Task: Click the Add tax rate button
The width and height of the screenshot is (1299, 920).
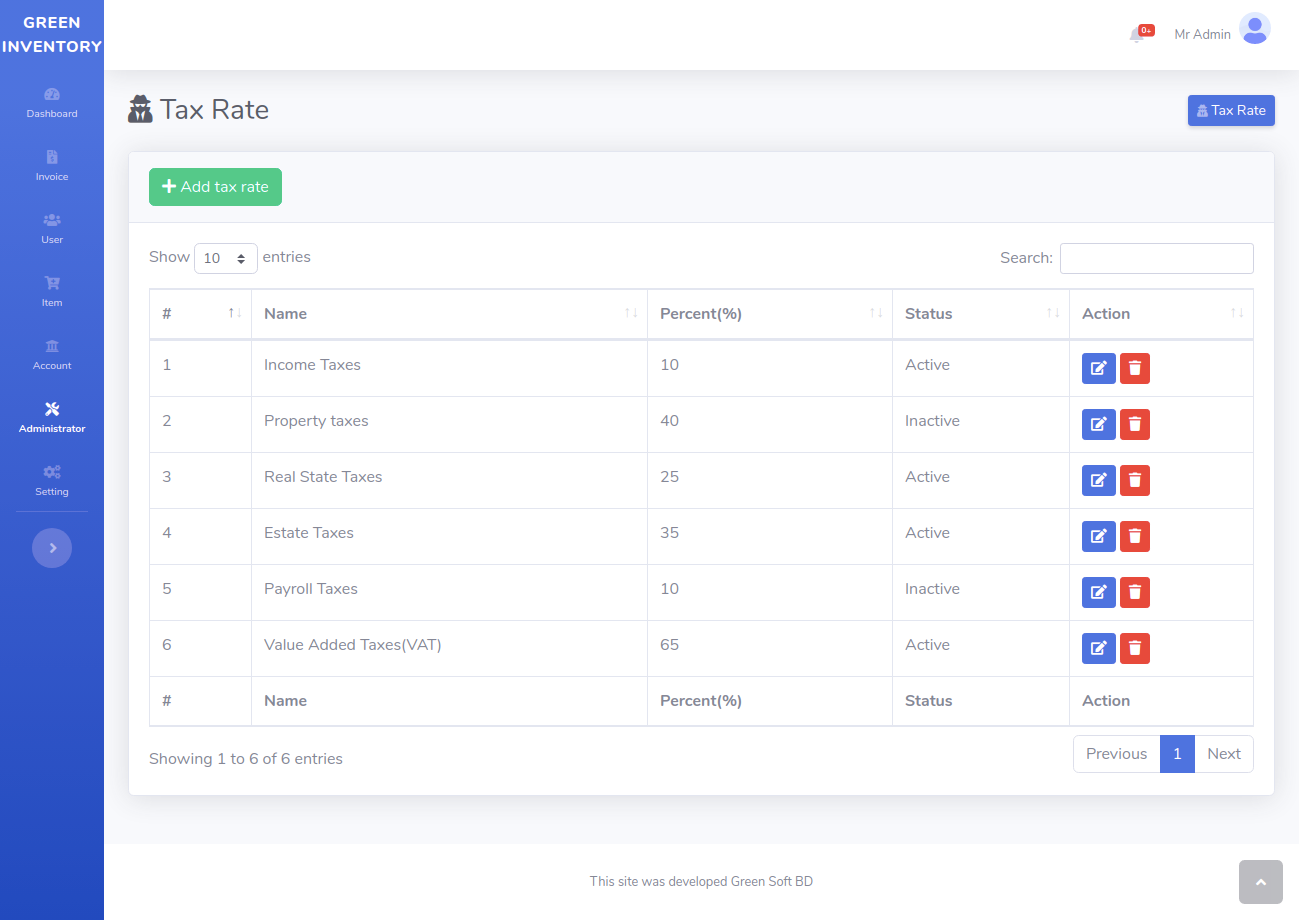Action: pyautogui.click(x=215, y=187)
